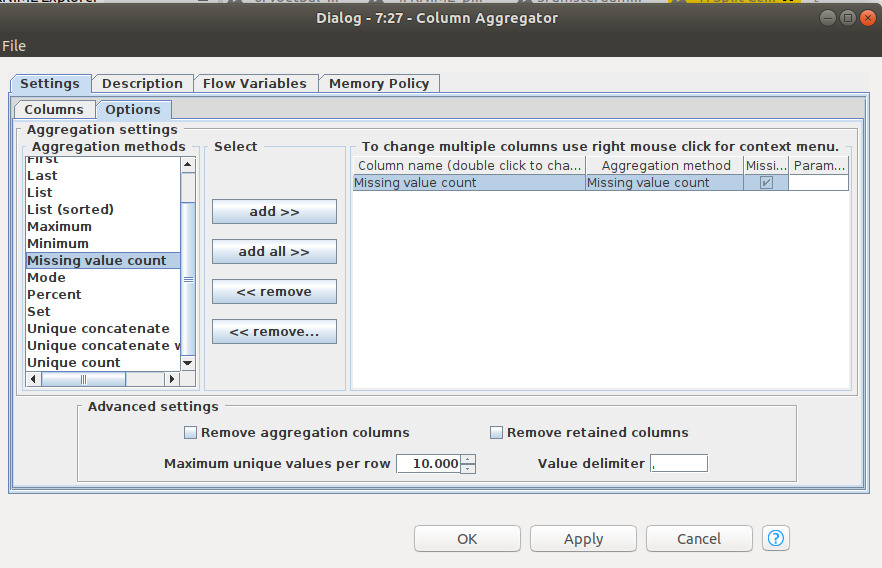
Task: Click the horizontal scrollbar left arrow
Action: (33, 379)
